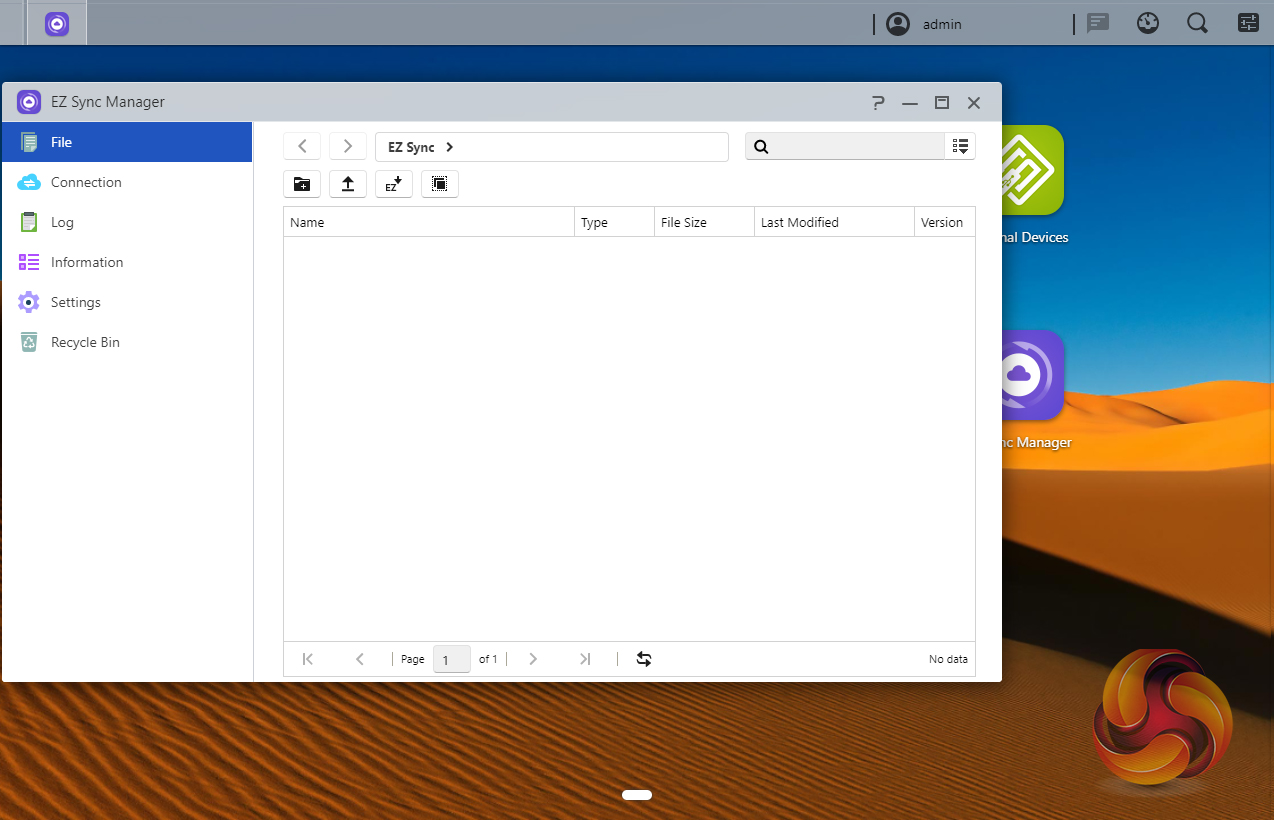Open the activity monitor dashboard icon
Screen dimensions: 1274x820
click(1148, 23)
